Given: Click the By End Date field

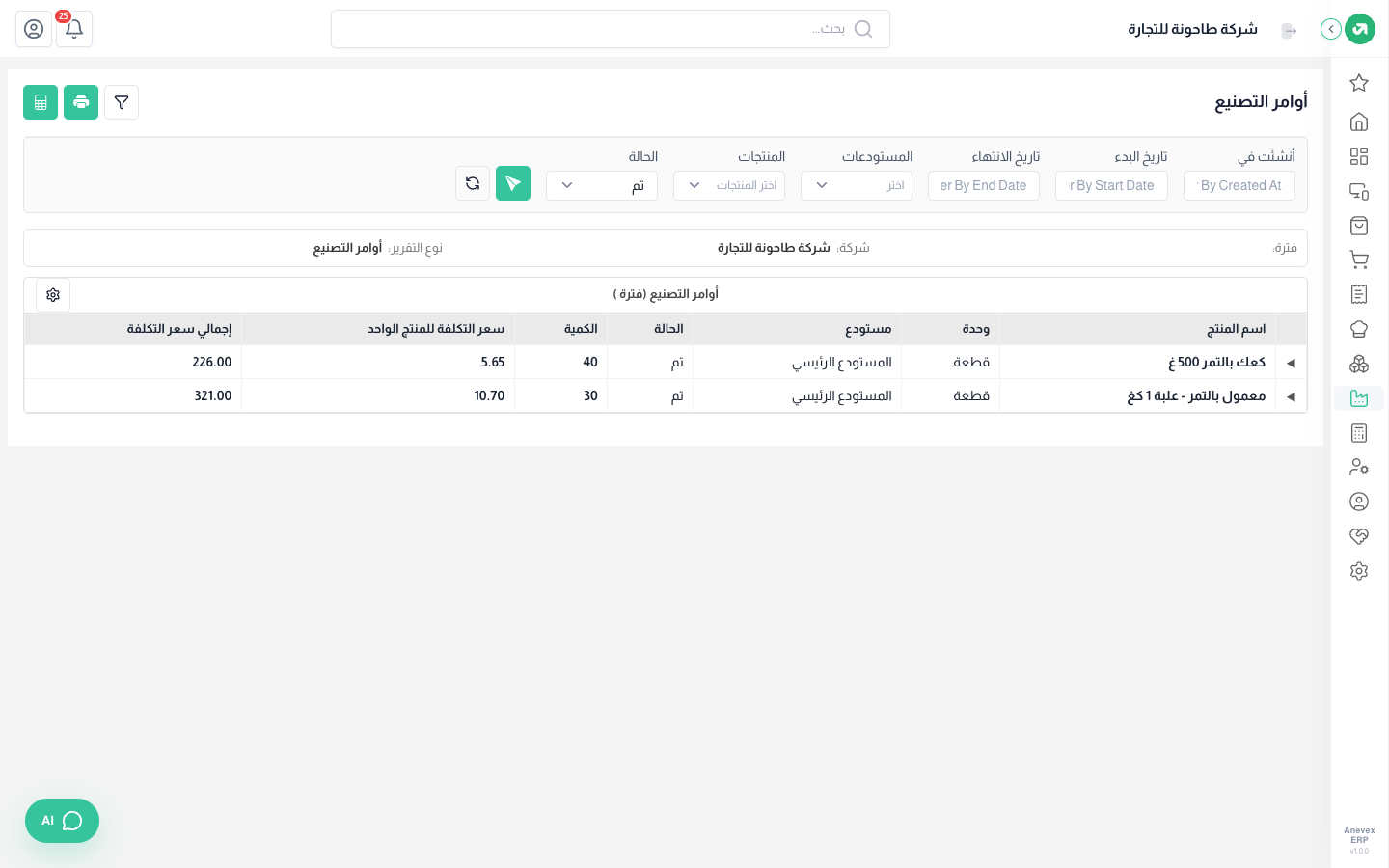Looking at the screenshot, I should point(984,185).
